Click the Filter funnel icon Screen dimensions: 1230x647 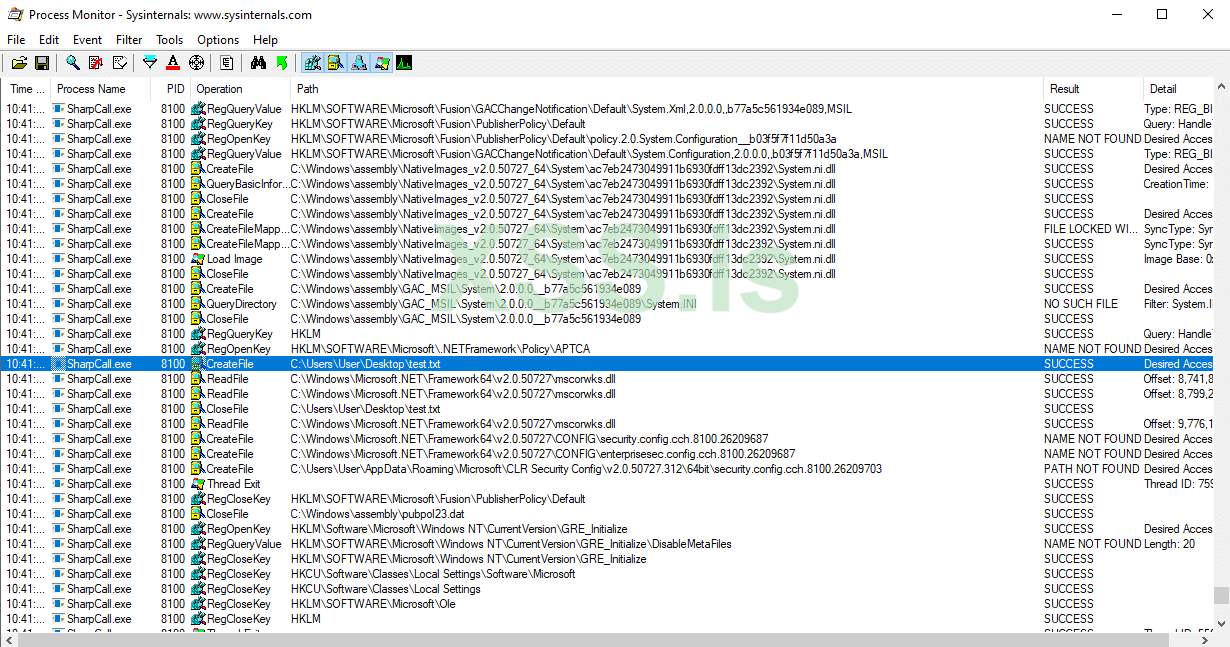150,63
